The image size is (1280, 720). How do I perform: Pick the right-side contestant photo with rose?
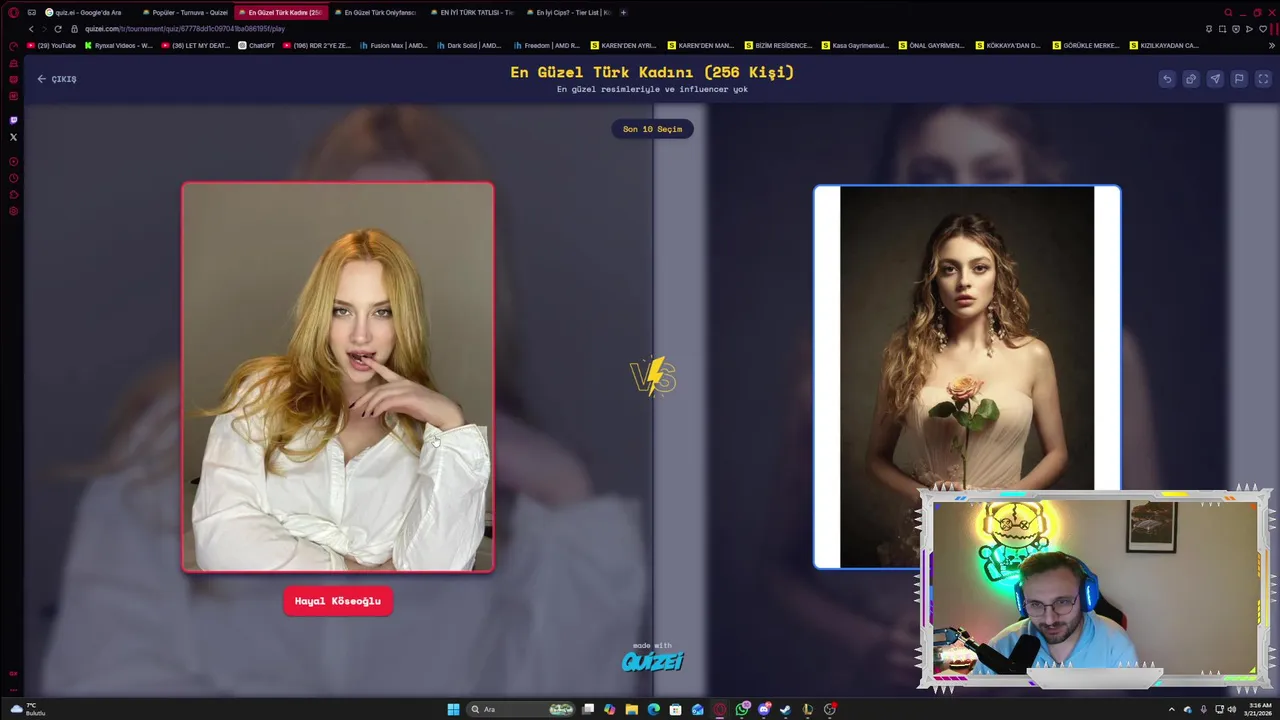[x=967, y=377]
